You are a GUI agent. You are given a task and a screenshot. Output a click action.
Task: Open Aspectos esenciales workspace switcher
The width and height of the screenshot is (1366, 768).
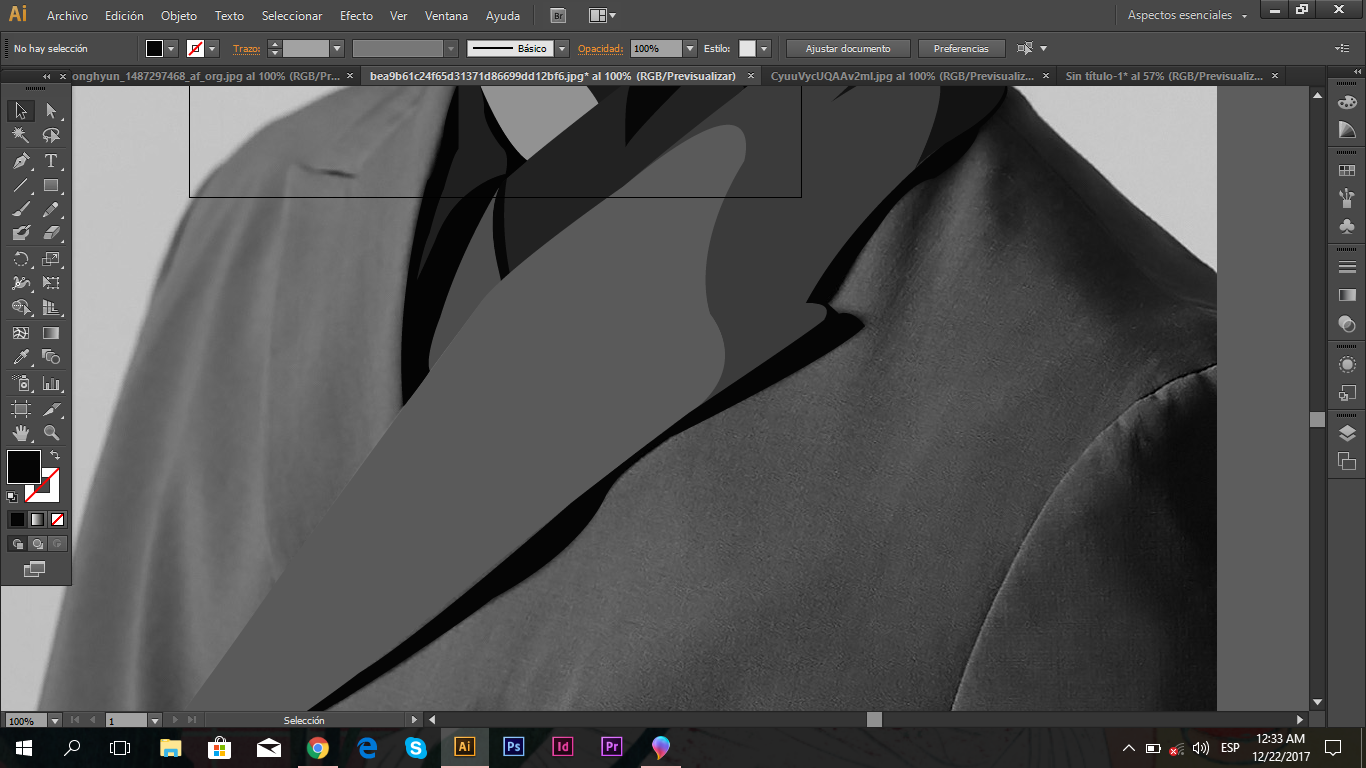1188,15
